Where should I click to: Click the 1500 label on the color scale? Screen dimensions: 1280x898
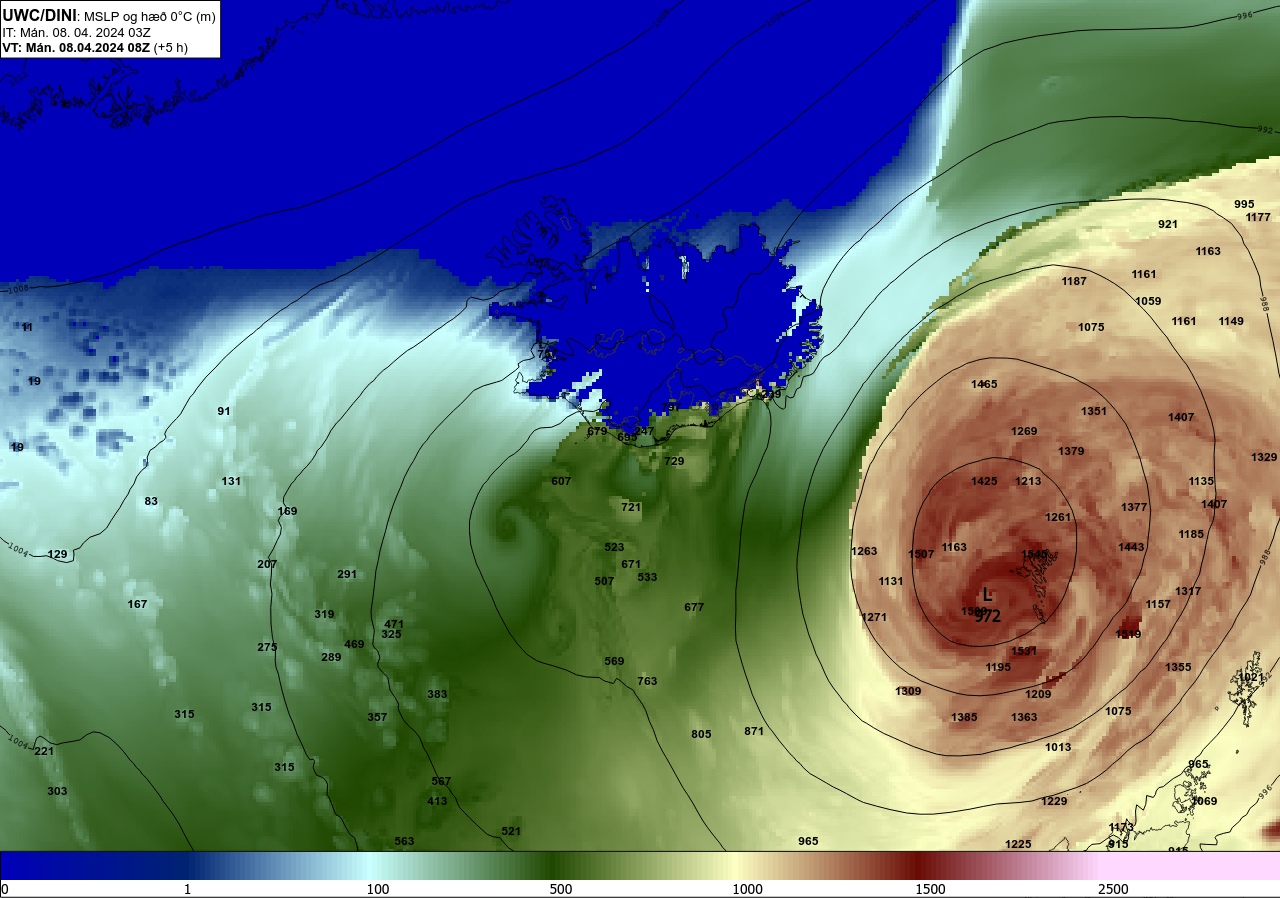point(930,889)
